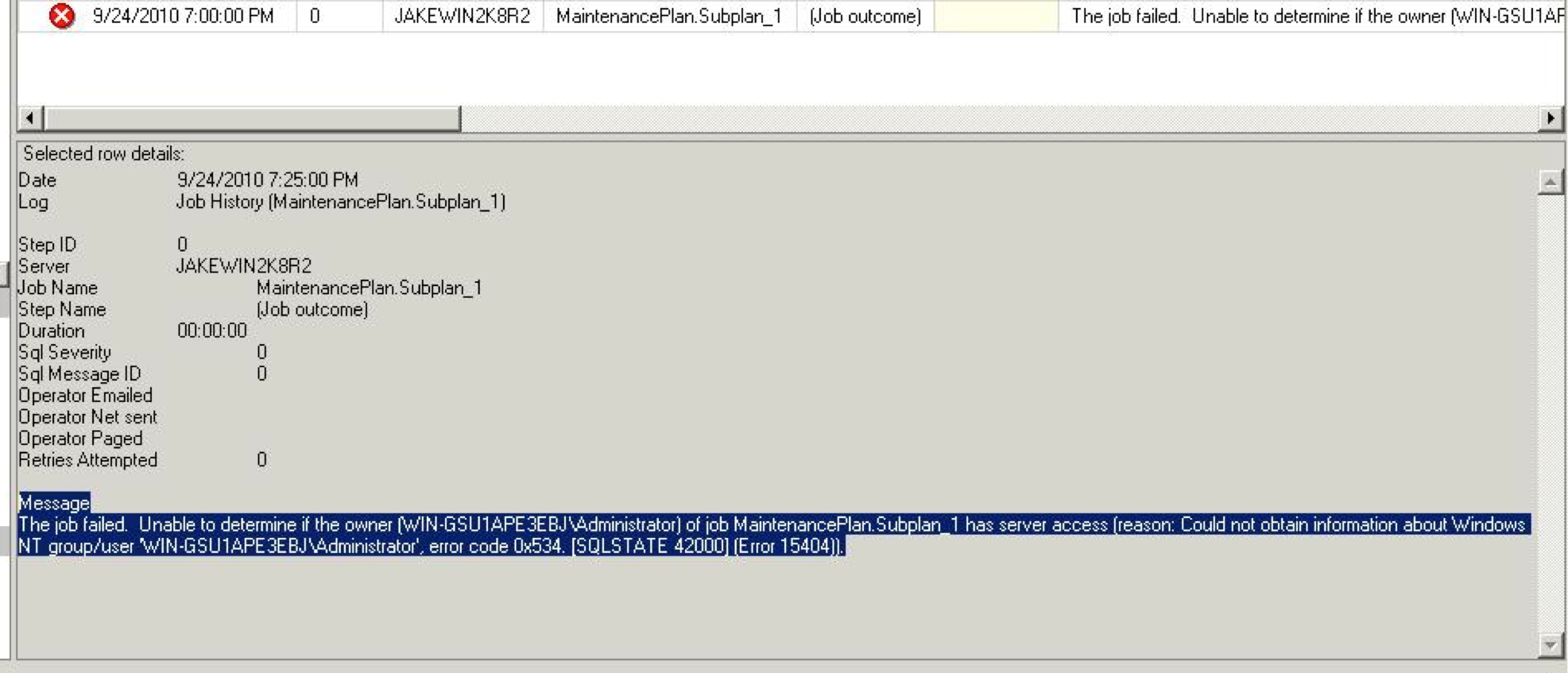Click the horizontal scrollbar right arrow

tap(1550, 118)
